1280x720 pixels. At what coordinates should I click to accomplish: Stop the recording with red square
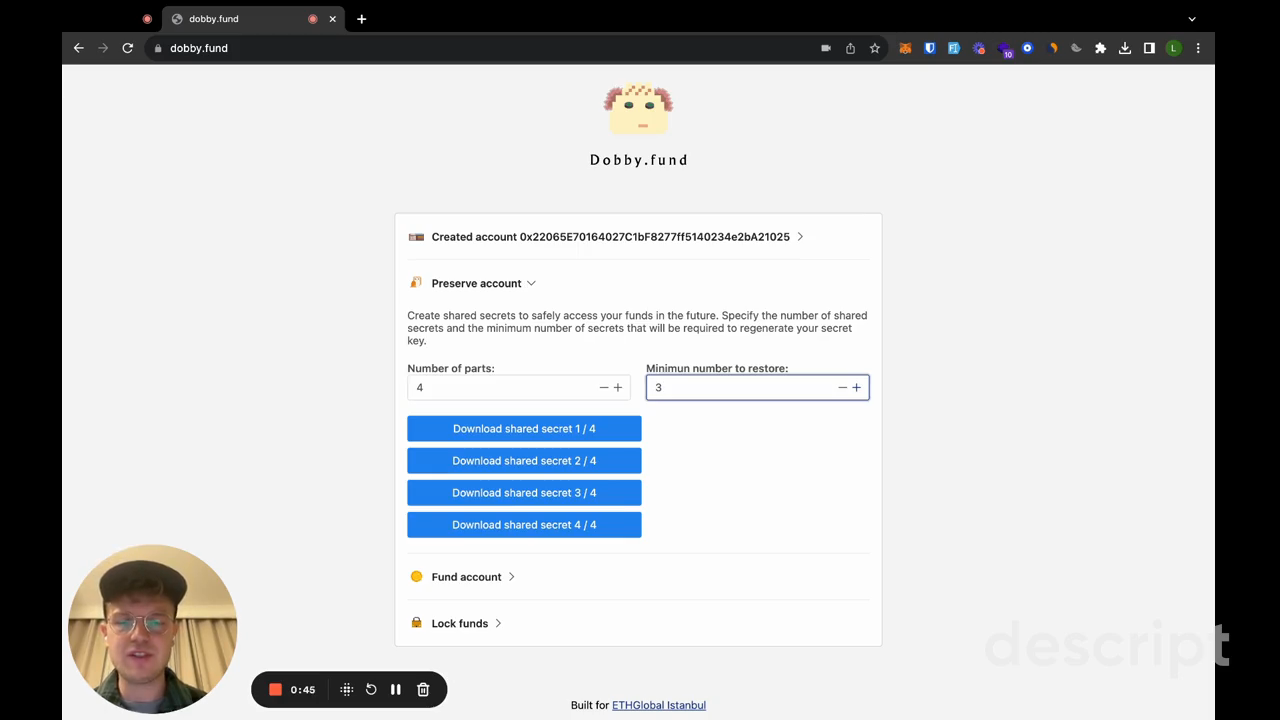coord(275,689)
